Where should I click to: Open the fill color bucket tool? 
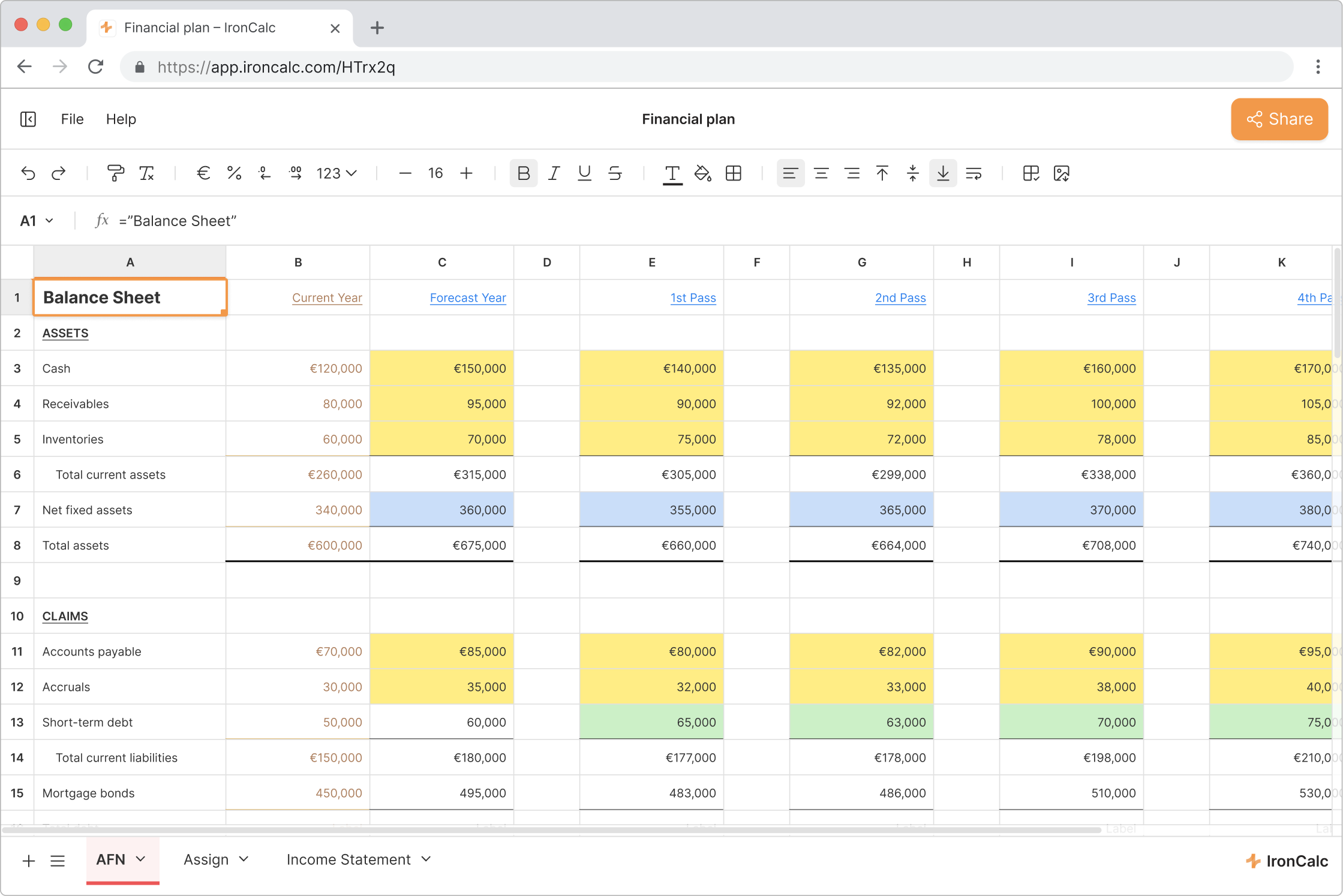(702, 173)
